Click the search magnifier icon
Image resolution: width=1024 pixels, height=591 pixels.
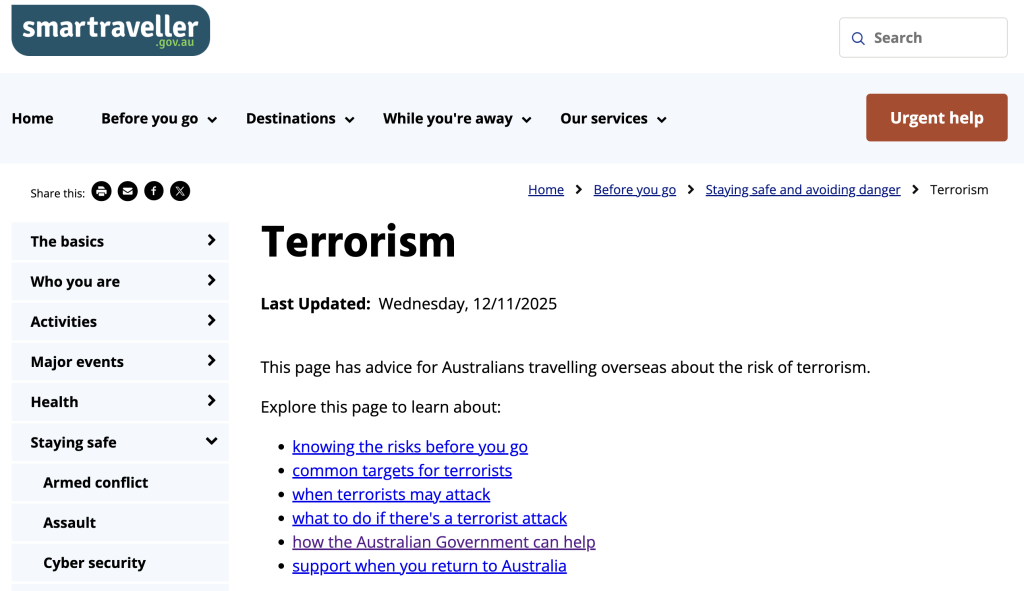pyautogui.click(x=858, y=38)
